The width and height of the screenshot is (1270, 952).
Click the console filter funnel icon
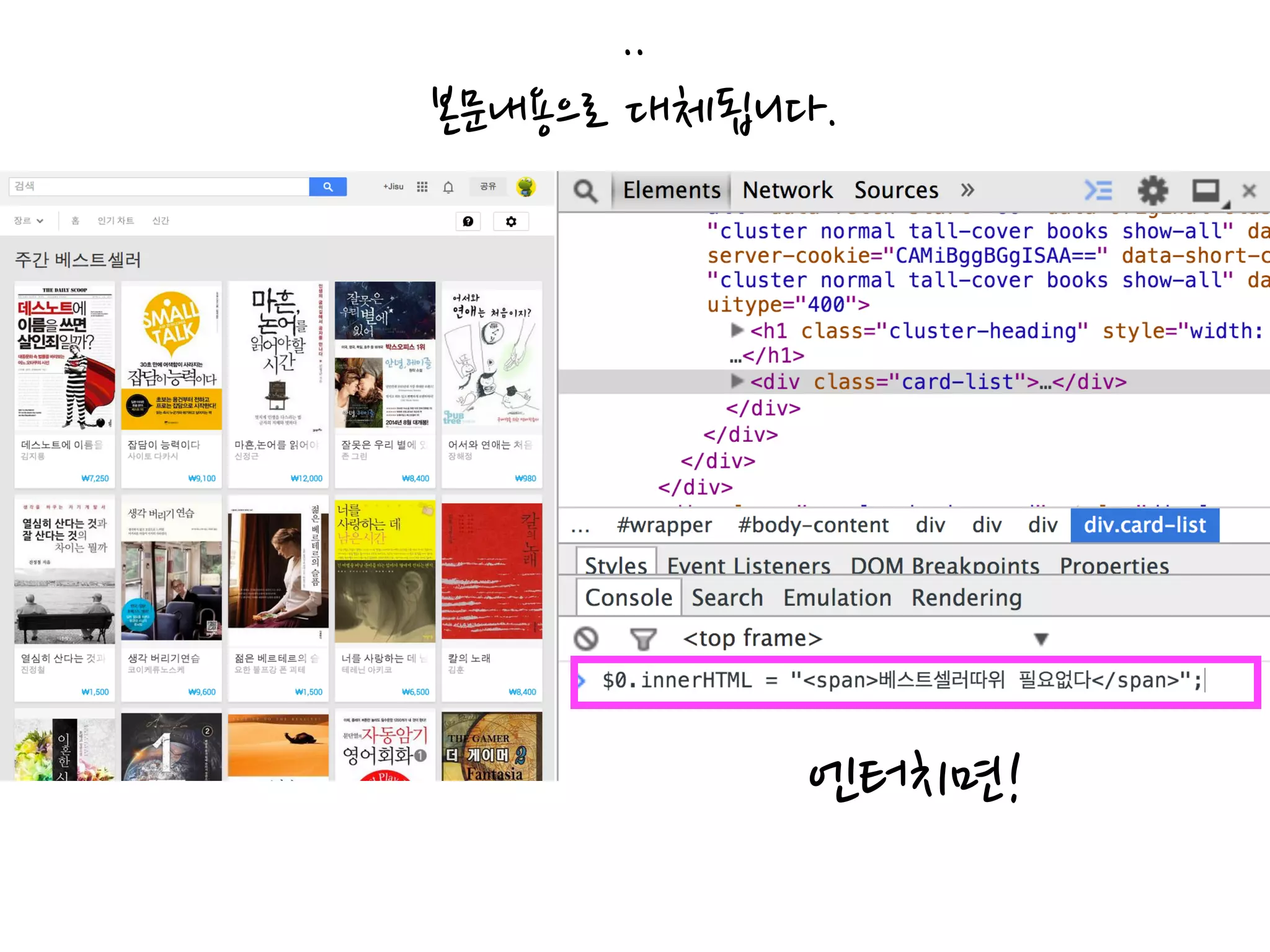(643, 638)
